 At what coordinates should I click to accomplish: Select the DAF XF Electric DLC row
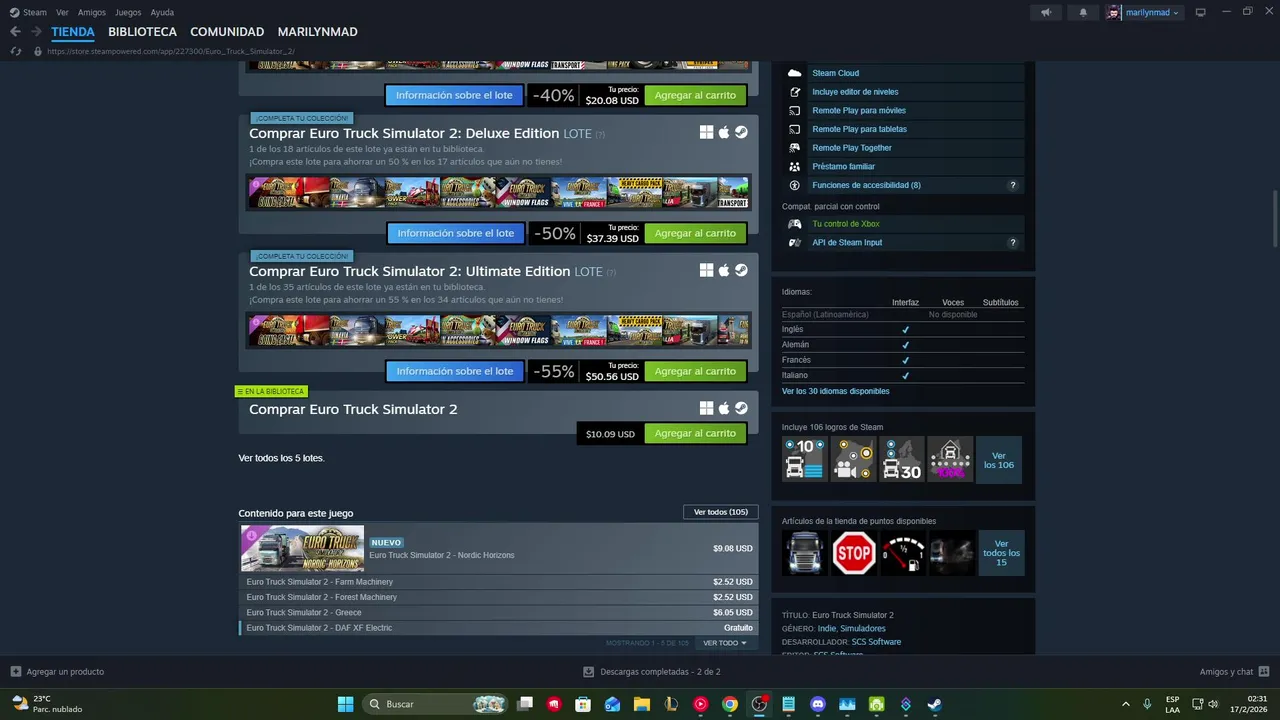click(499, 628)
